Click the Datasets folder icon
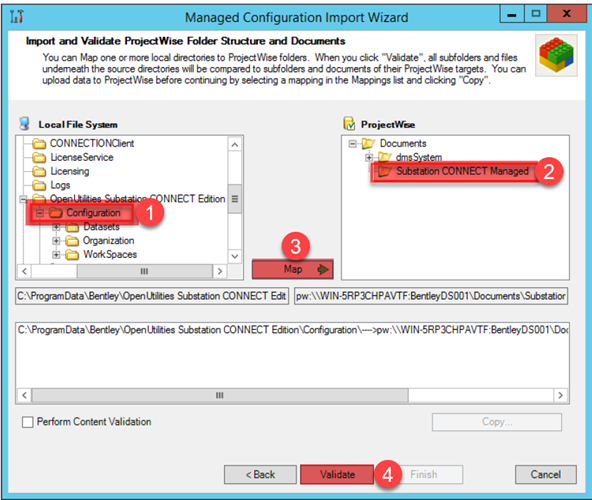 [72, 227]
